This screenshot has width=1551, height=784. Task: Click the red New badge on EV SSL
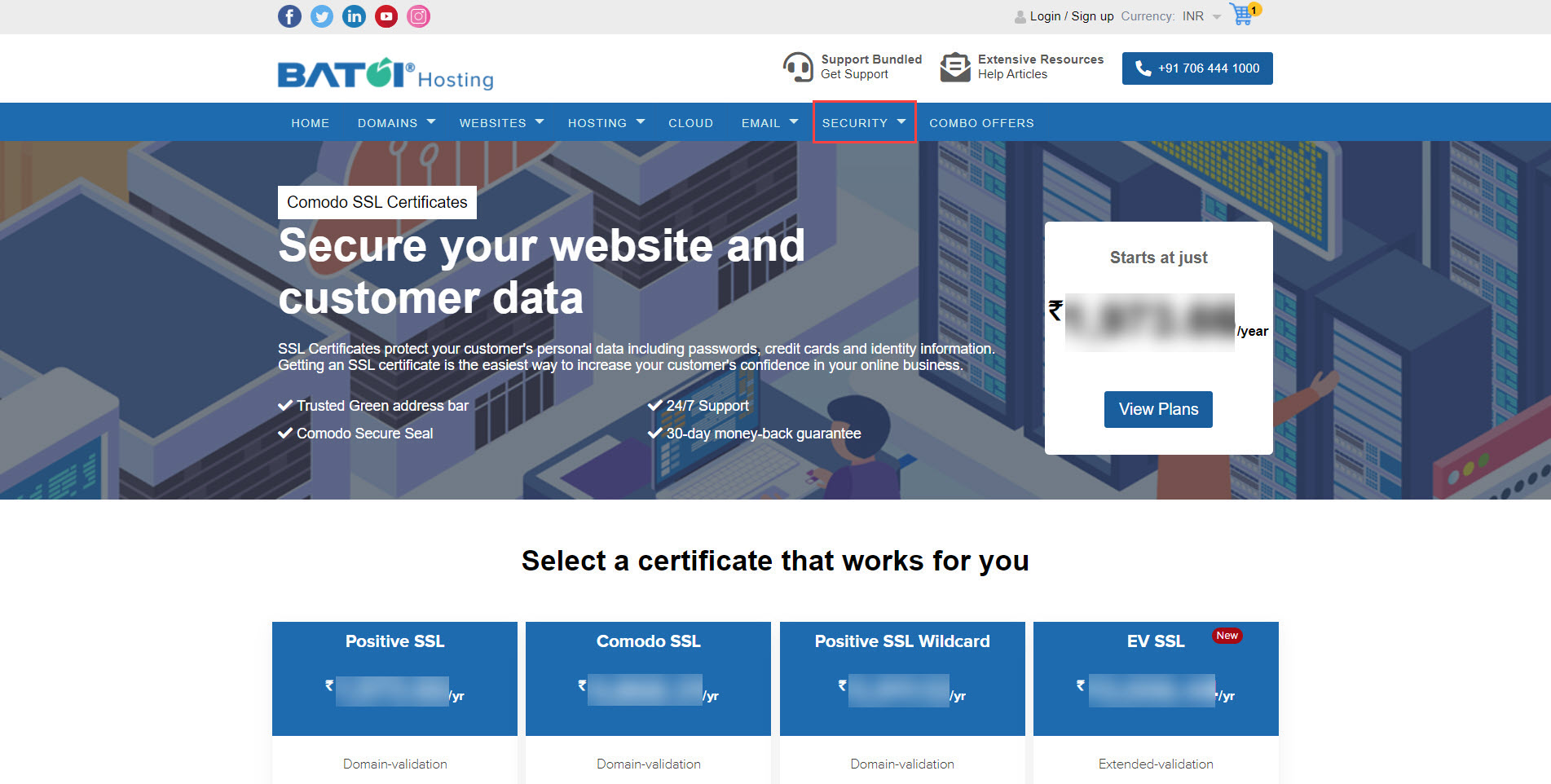point(1227,636)
